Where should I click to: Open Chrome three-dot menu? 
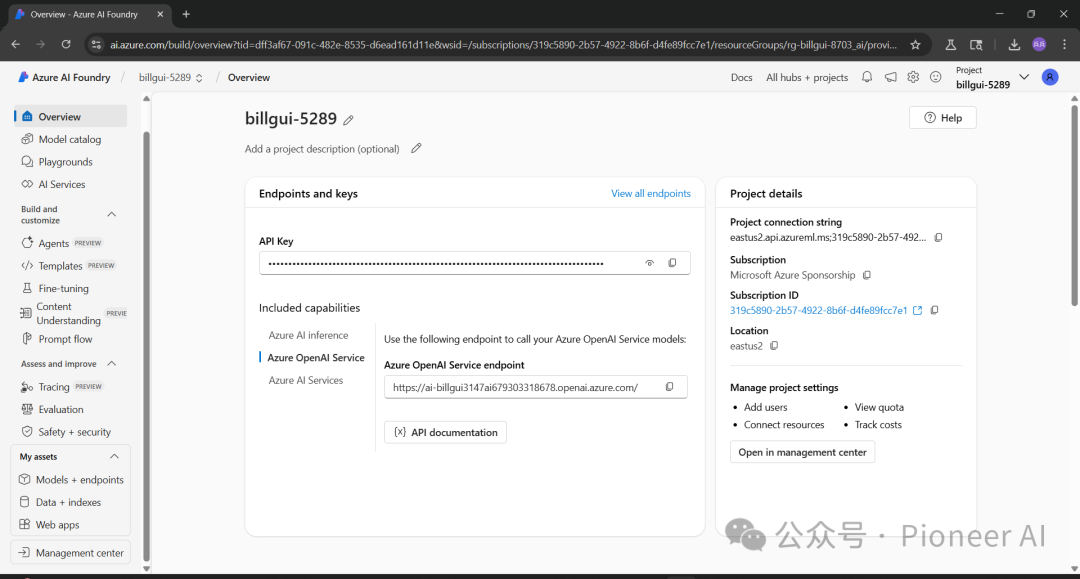(x=1064, y=45)
